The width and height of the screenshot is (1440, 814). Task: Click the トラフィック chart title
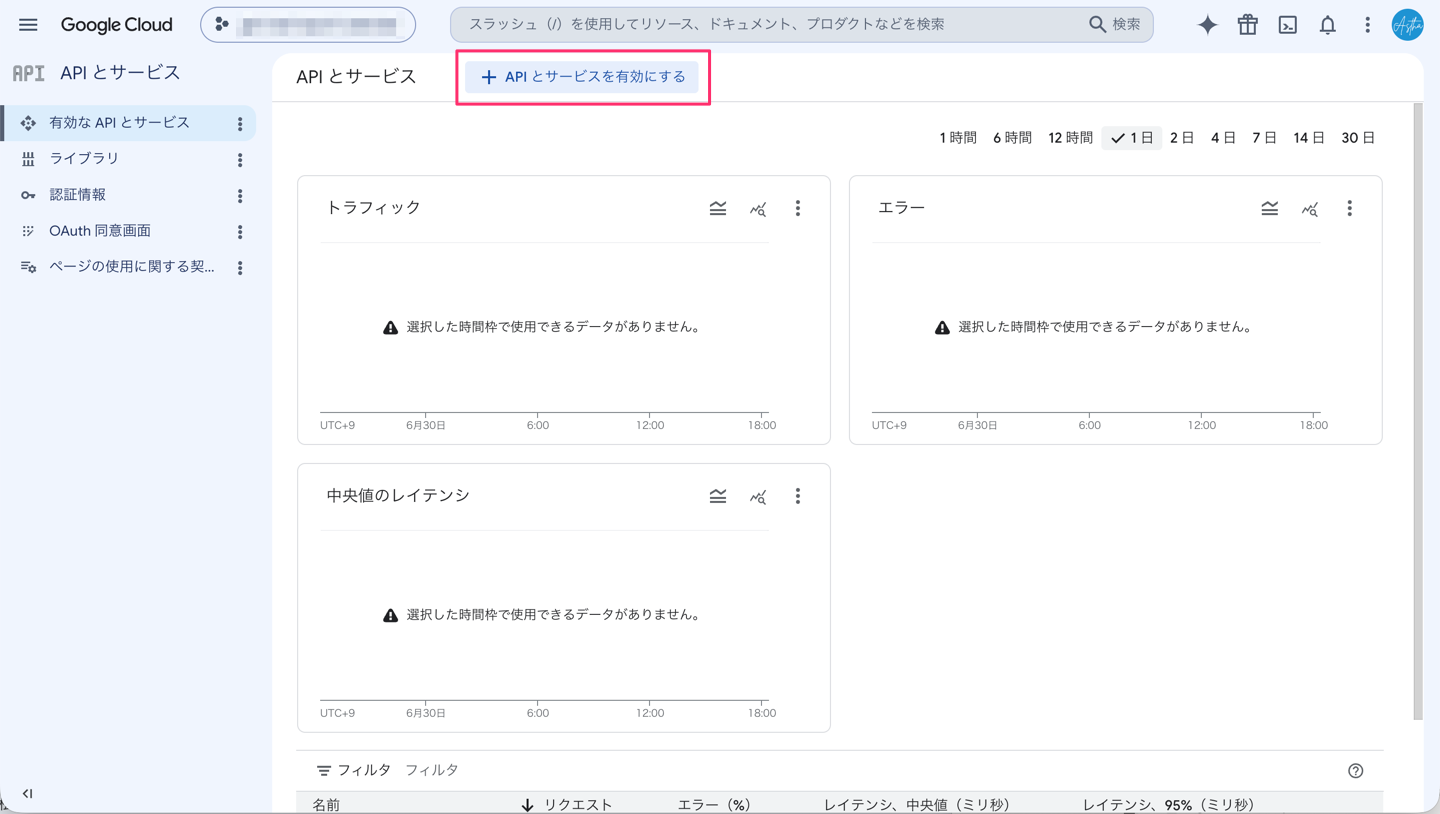pyautogui.click(x=373, y=208)
